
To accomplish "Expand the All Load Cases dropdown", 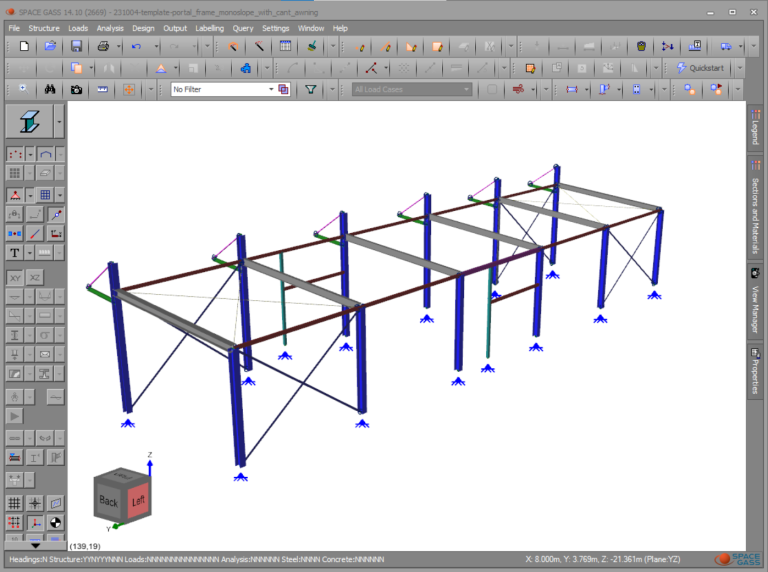I will 465,89.
